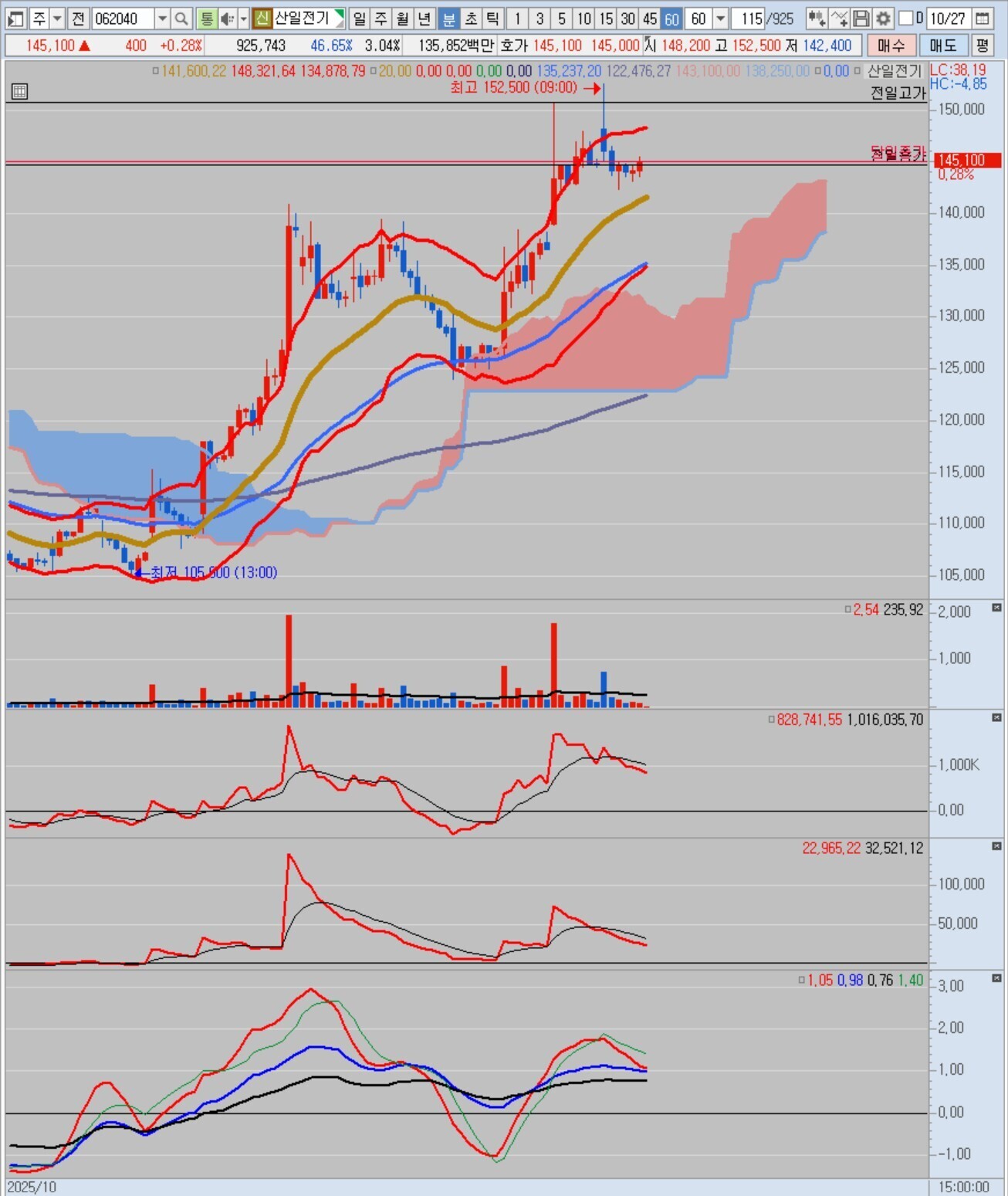Switch to the 주 weekly chart
Viewport: 1008px width, 1196px height.
(381, 18)
